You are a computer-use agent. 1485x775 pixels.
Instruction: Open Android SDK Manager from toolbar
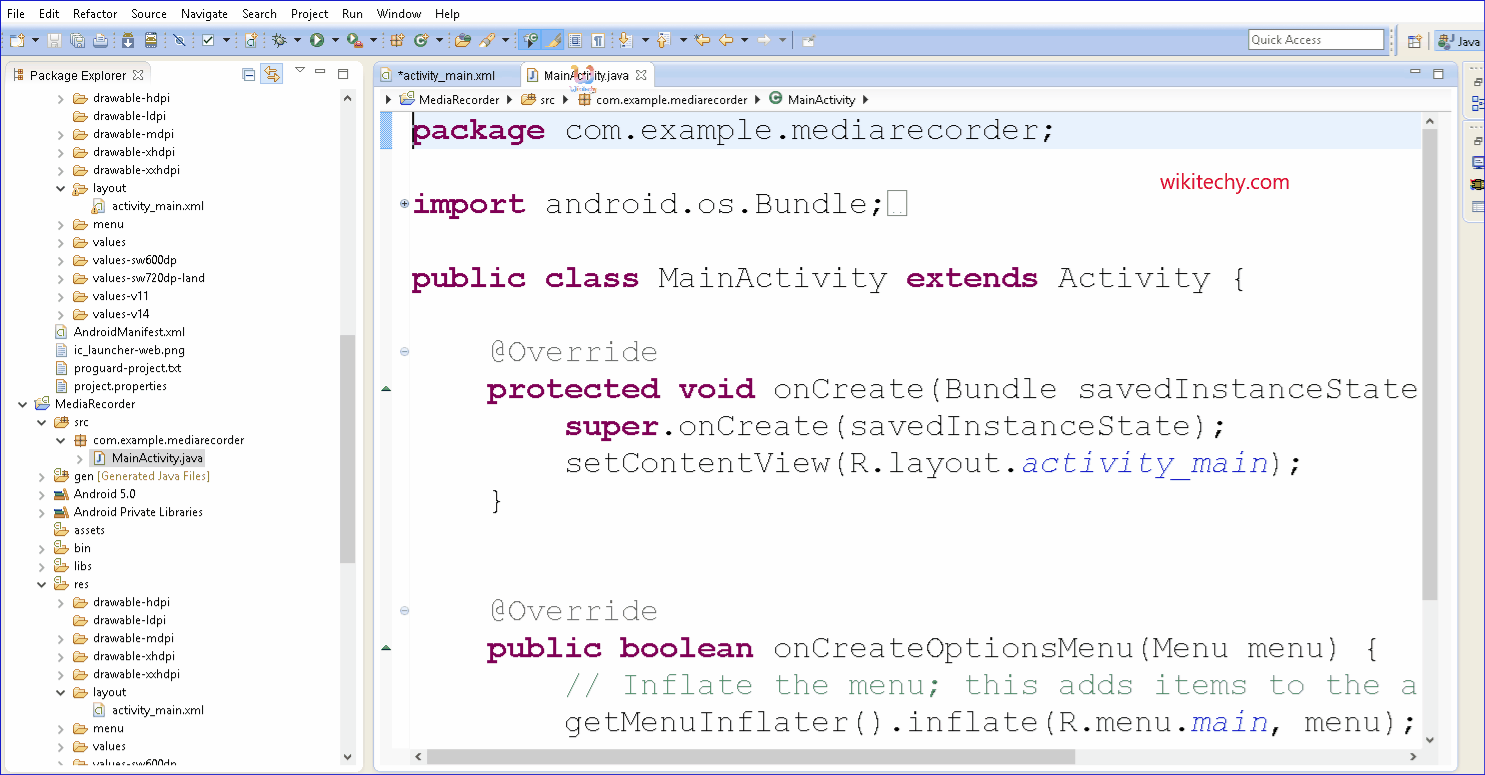pyautogui.click(x=128, y=40)
